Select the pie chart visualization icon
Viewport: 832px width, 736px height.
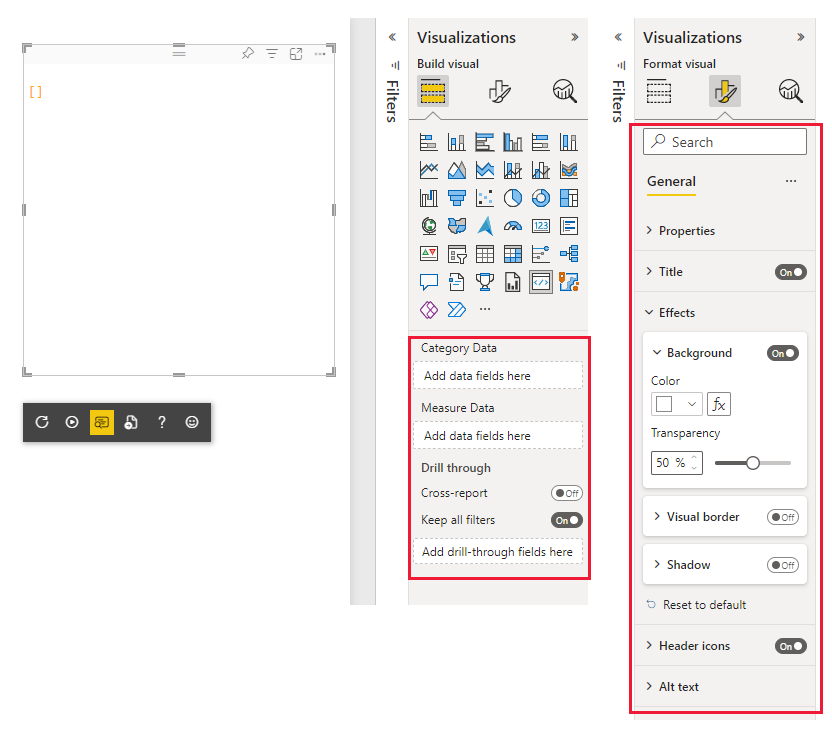point(513,197)
